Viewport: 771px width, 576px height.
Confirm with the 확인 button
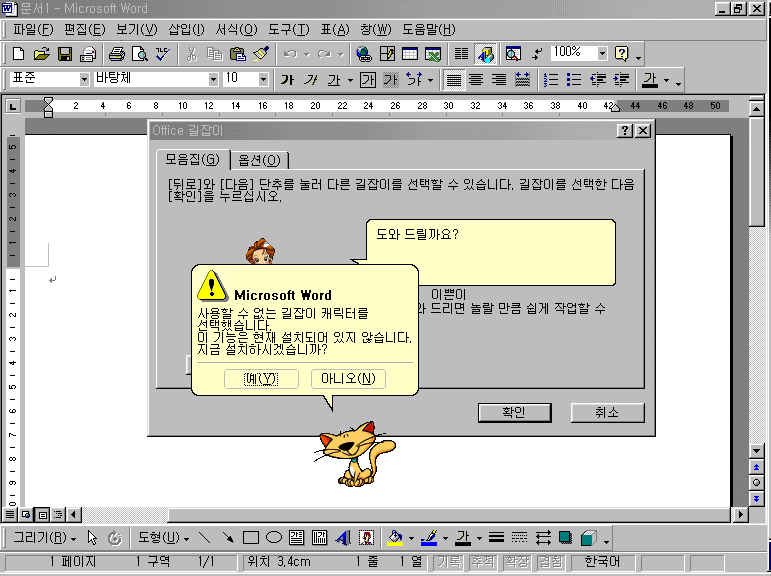[x=514, y=413]
